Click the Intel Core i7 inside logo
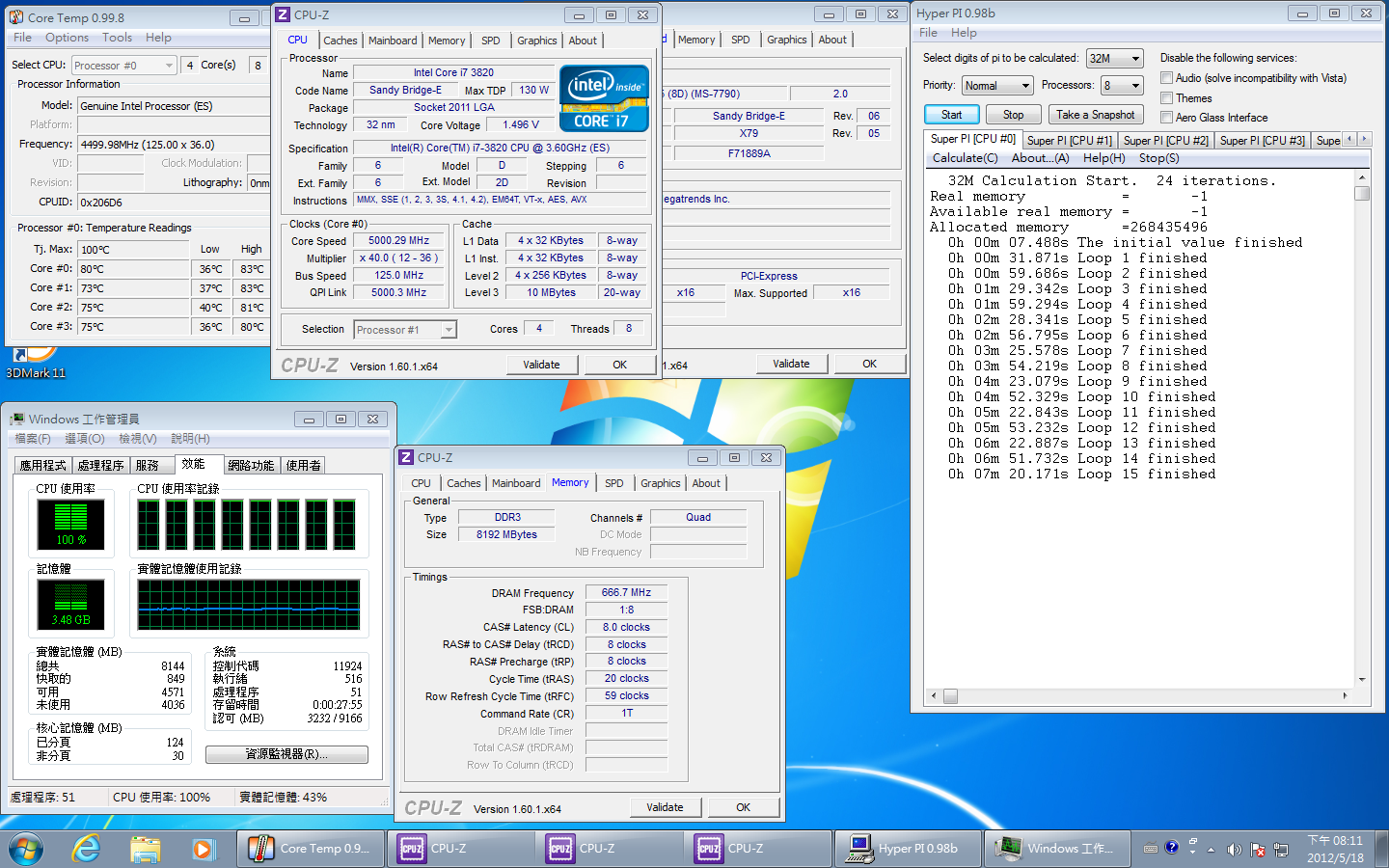Image resolution: width=1389 pixels, height=868 pixels. click(604, 97)
